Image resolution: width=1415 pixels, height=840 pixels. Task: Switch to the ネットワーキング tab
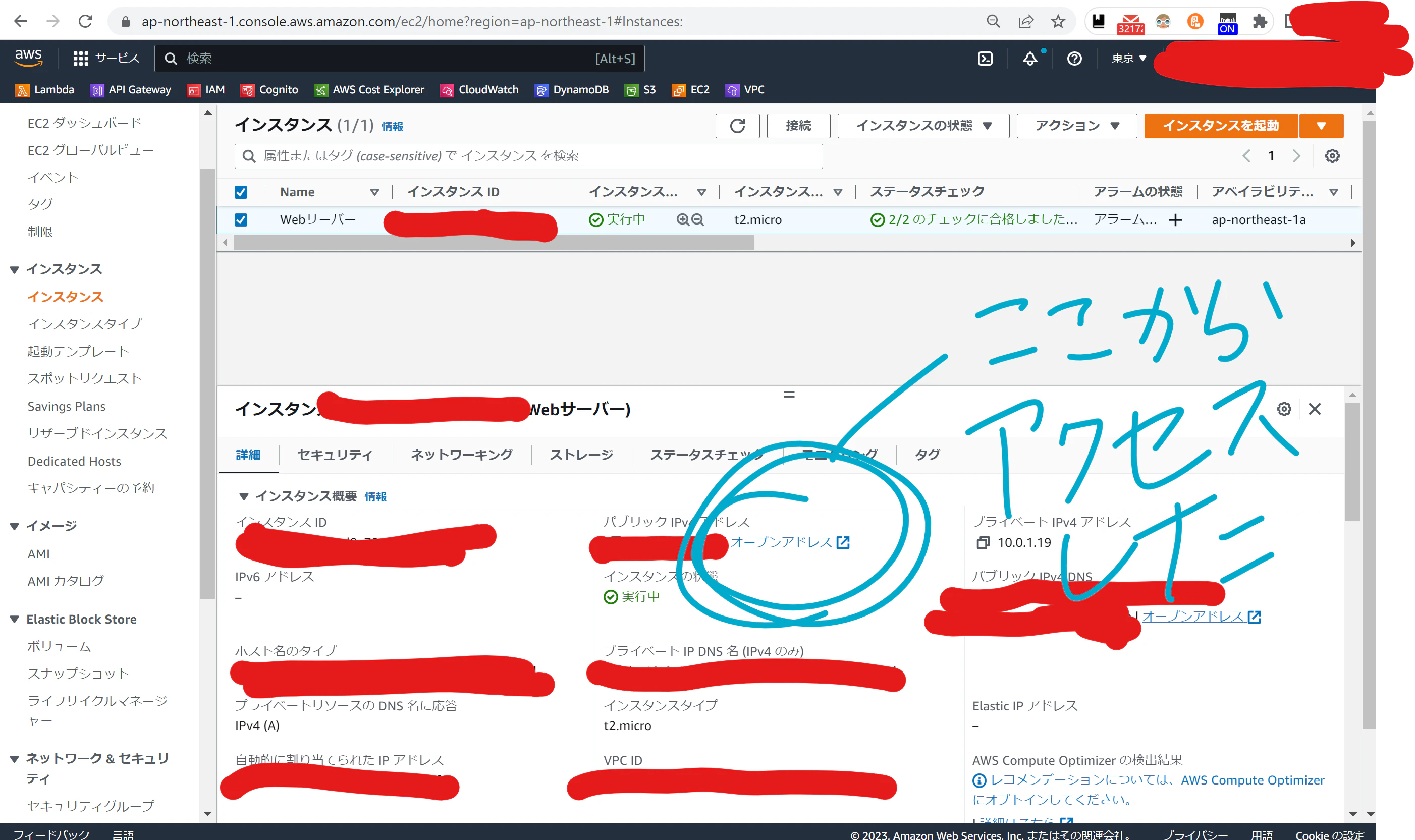(x=461, y=455)
